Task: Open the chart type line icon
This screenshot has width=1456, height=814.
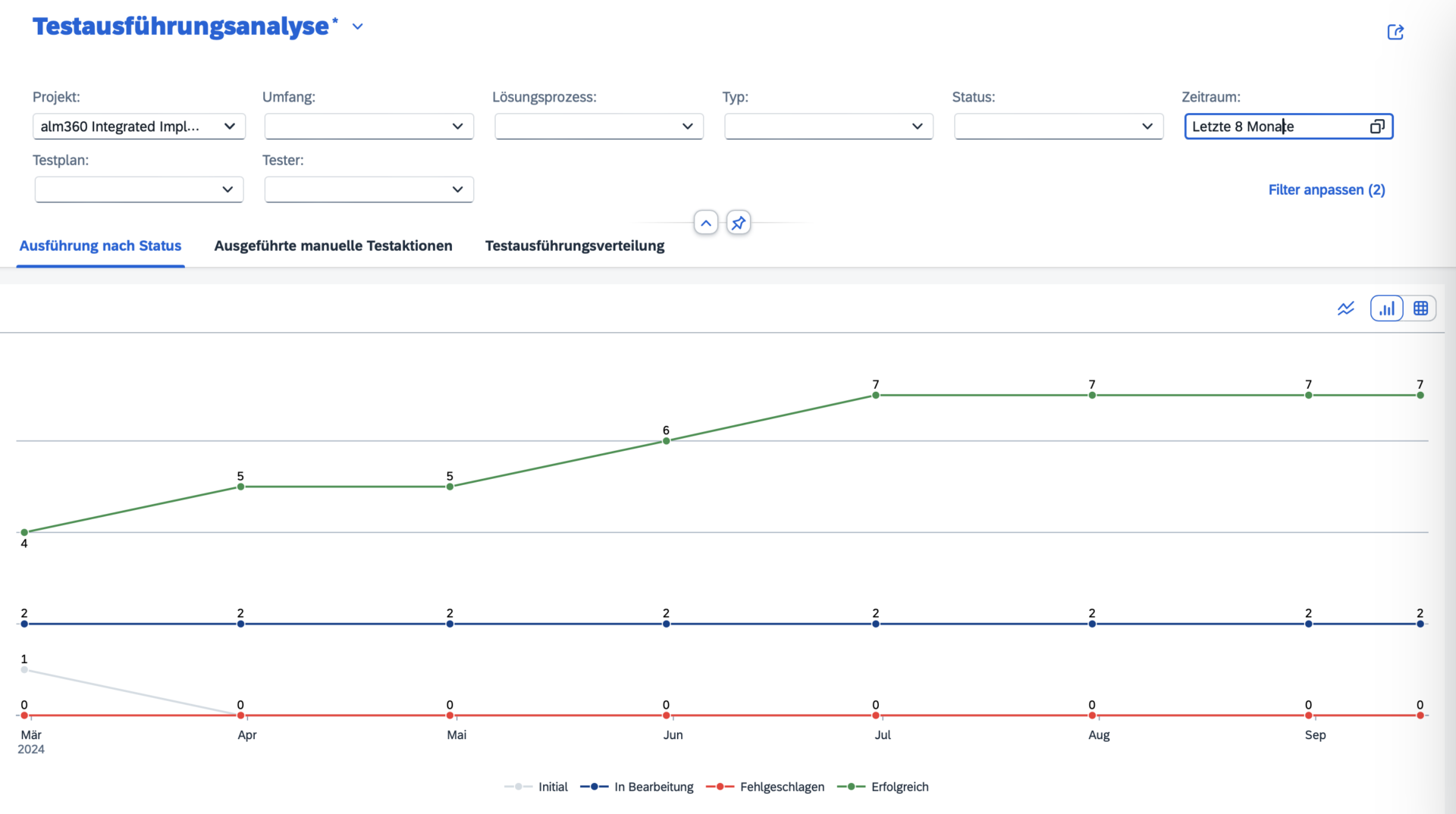Action: tap(1345, 308)
